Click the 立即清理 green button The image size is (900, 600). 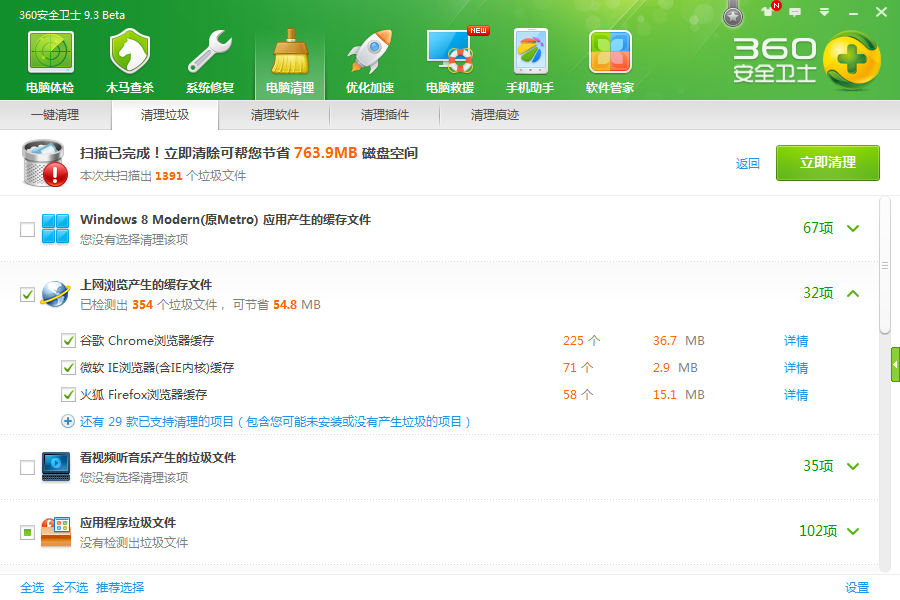click(828, 163)
